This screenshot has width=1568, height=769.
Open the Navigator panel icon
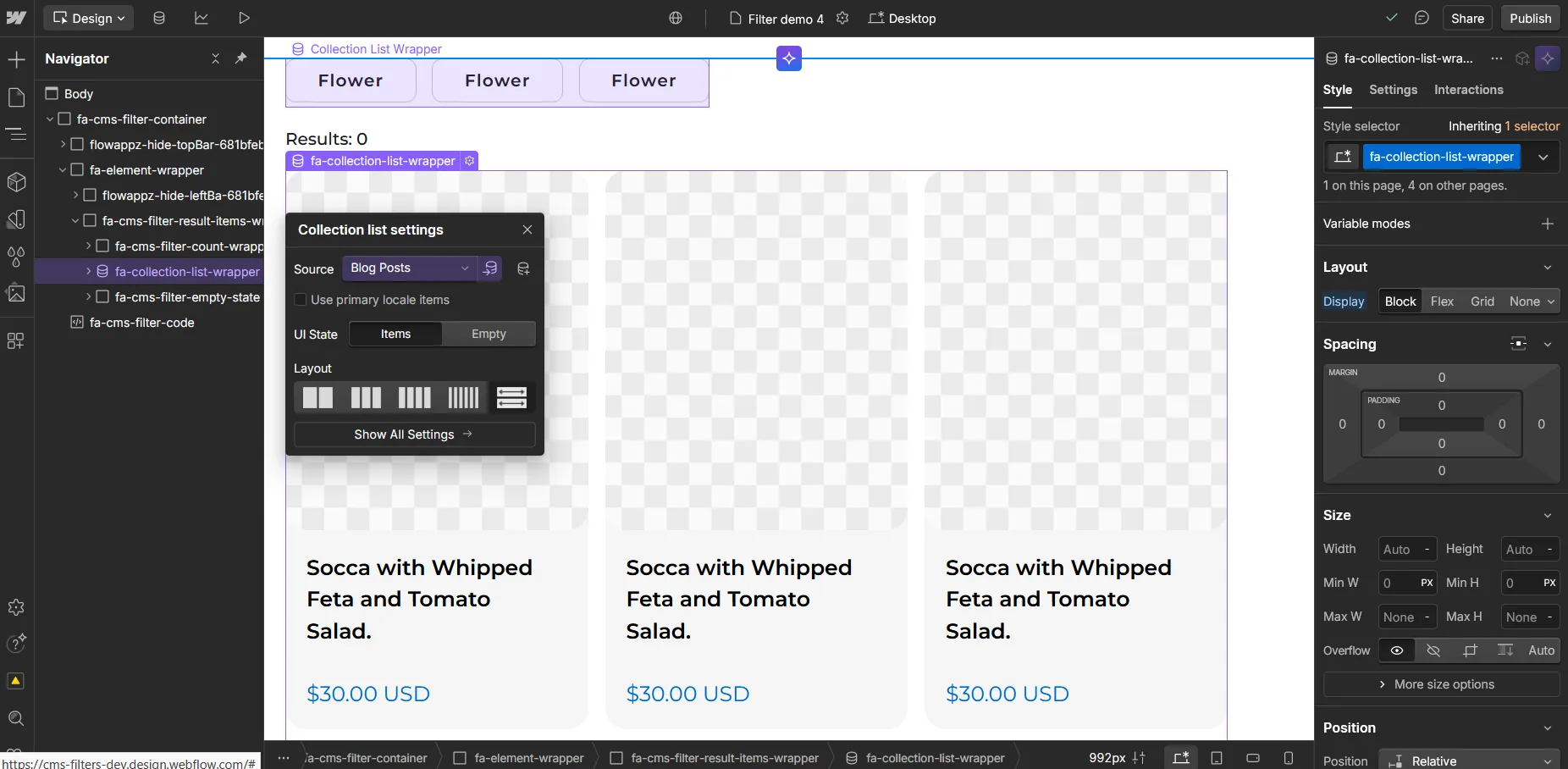(16, 133)
